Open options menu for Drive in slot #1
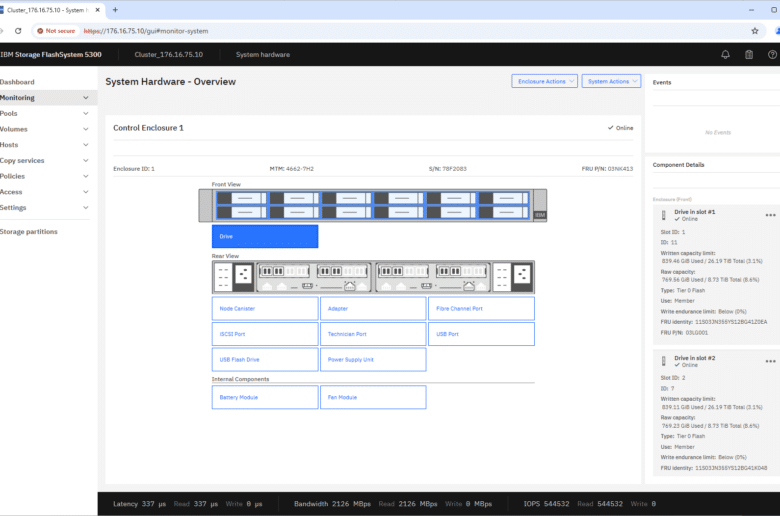The width and height of the screenshot is (780, 516). coord(770,215)
